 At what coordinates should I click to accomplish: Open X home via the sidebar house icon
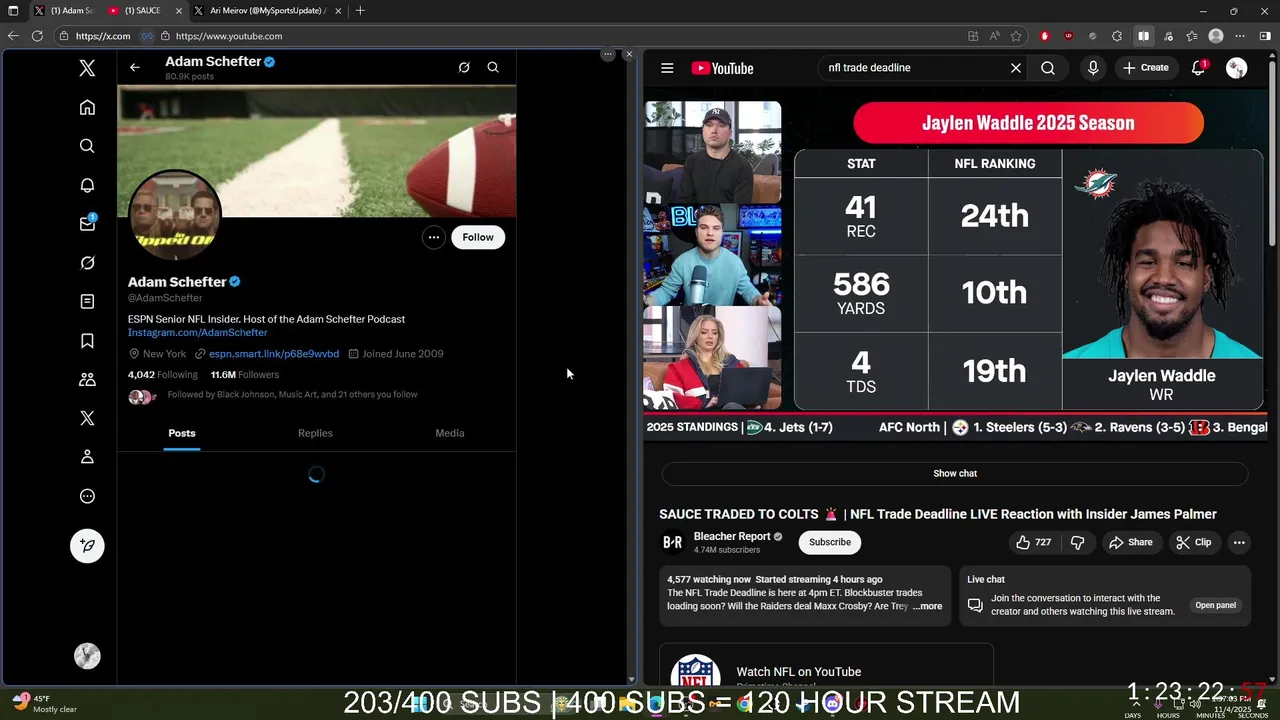pyautogui.click(x=87, y=107)
